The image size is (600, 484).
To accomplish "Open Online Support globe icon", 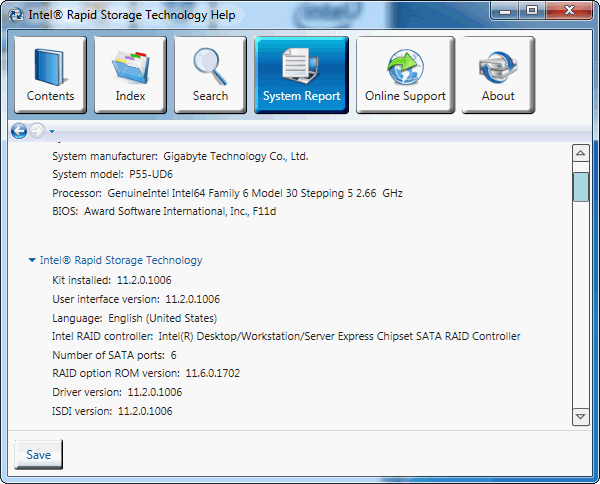I will pyautogui.click(x=405, y=75).
